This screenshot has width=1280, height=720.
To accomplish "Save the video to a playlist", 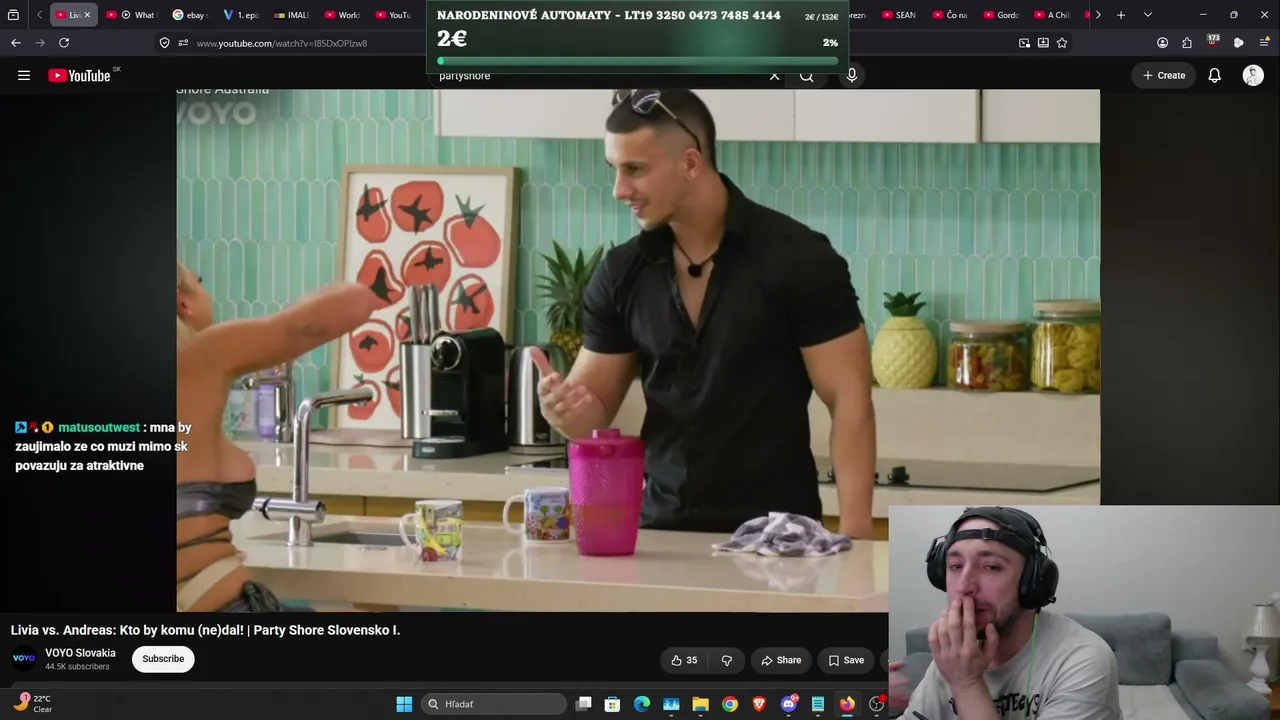I will click(846, 660).
